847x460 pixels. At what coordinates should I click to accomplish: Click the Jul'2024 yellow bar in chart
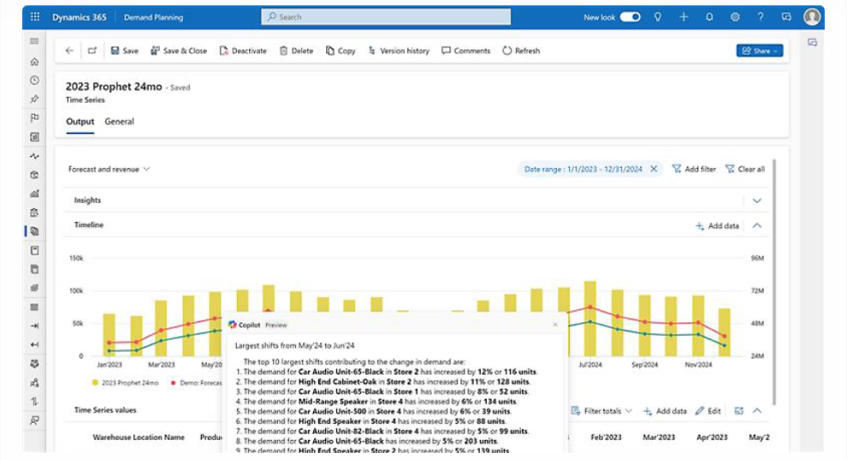click(590, 318)
